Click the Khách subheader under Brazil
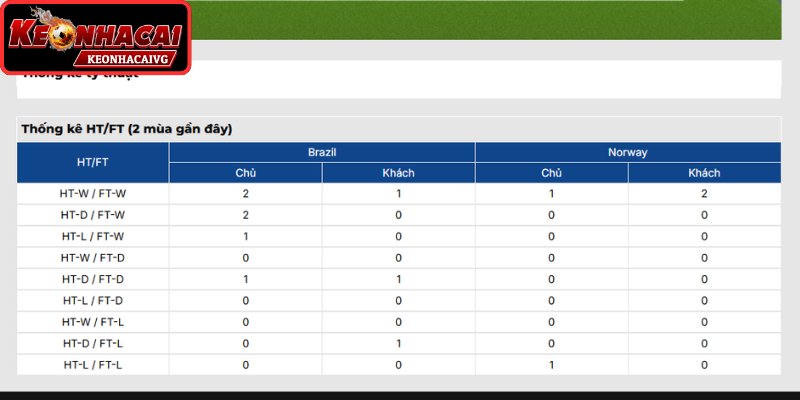800x400 pixels. [x=398, y=173]
